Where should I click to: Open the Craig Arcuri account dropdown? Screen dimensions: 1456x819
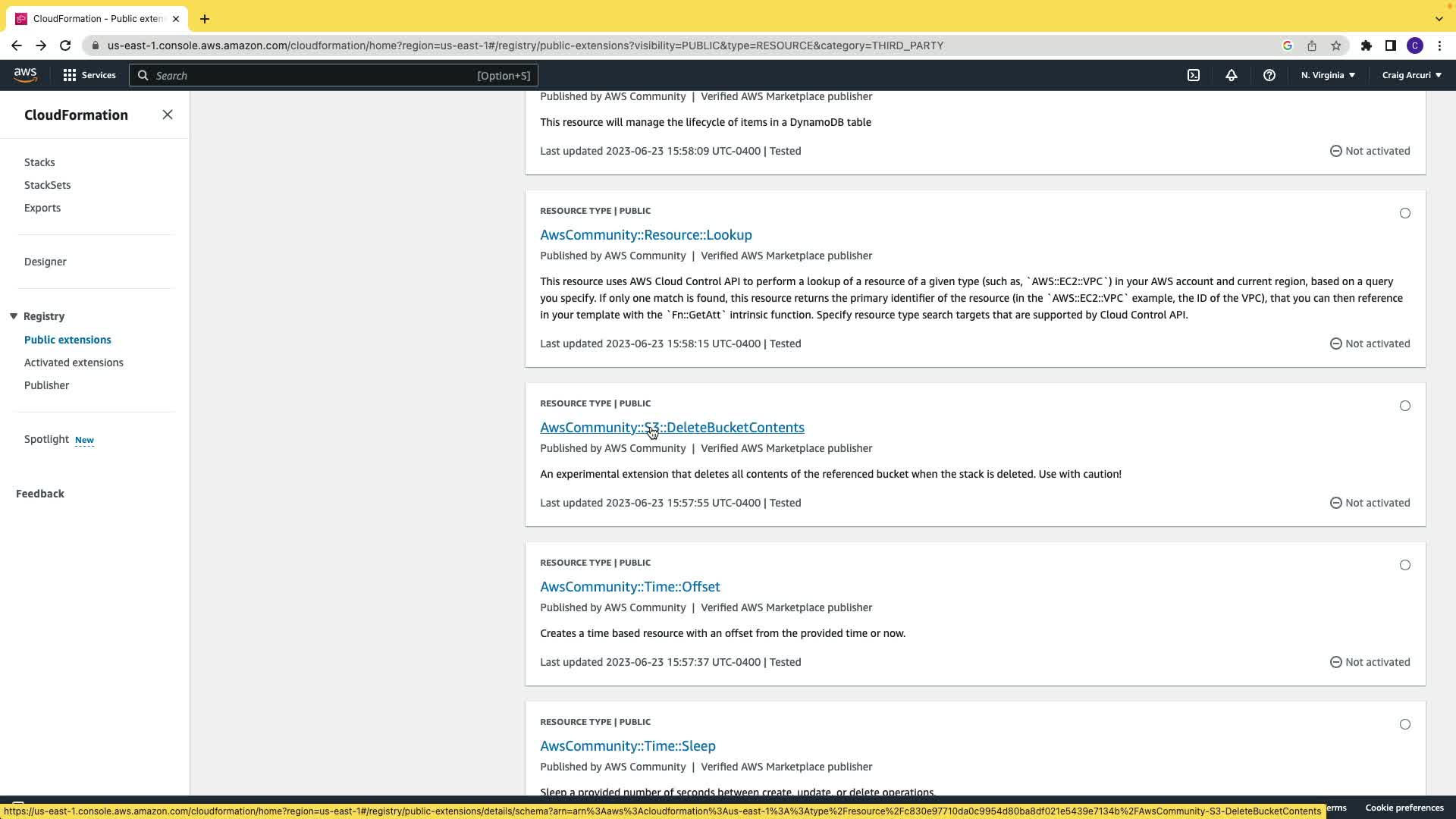coord(1411,75)
